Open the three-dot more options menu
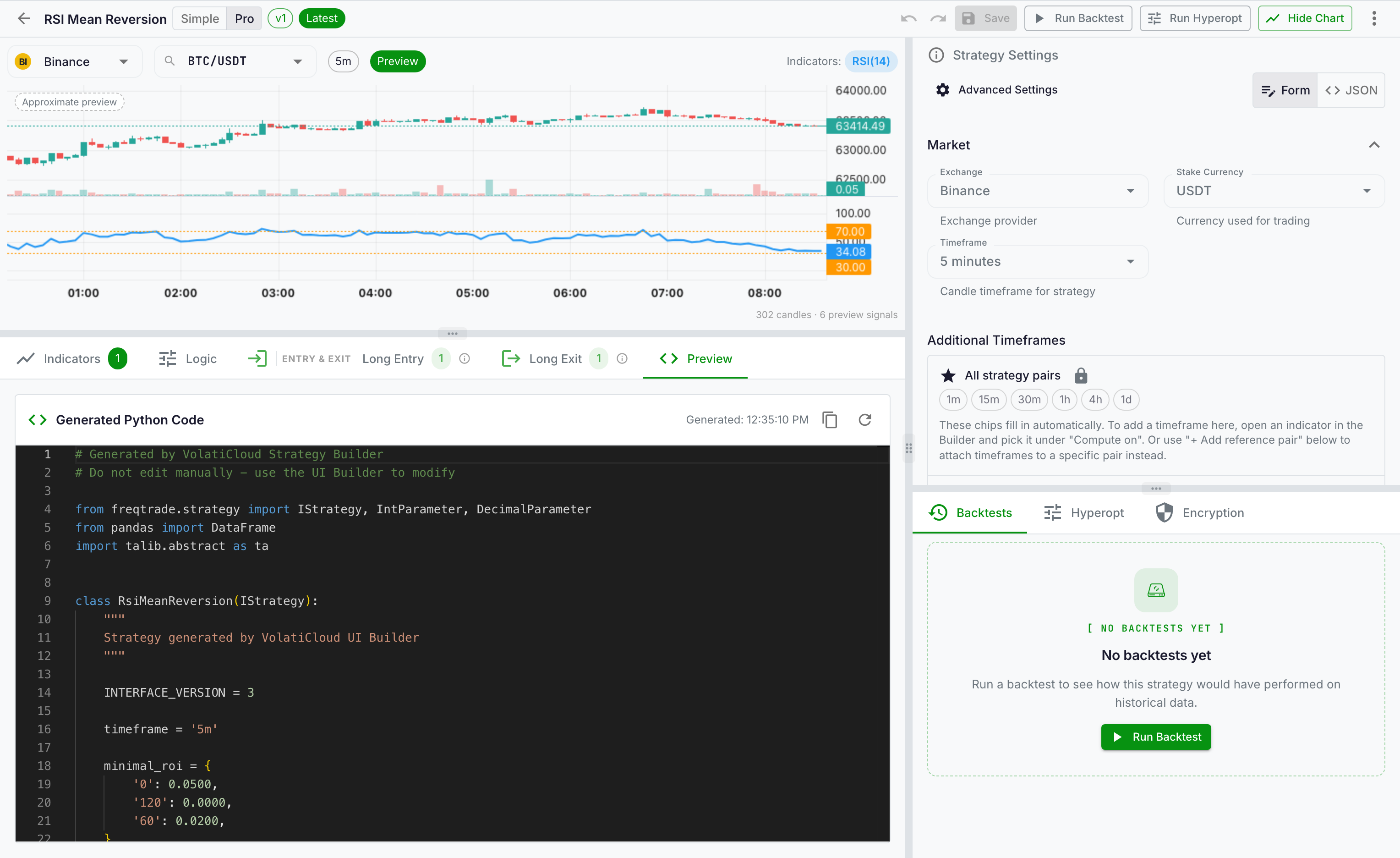 [1374, 18]
